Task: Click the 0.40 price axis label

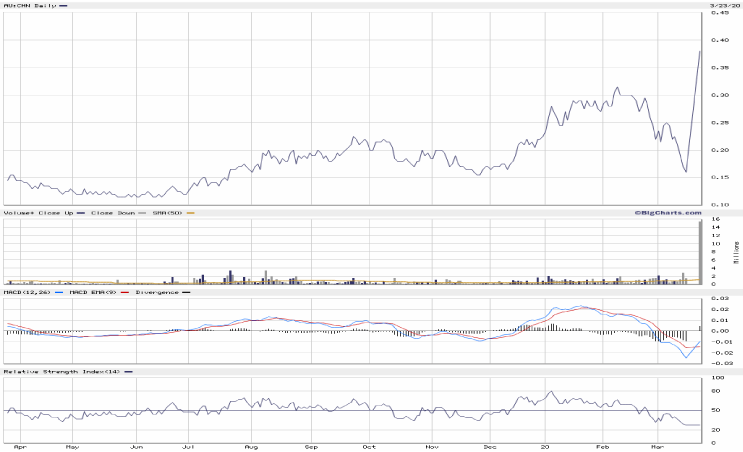Action: 719,40
